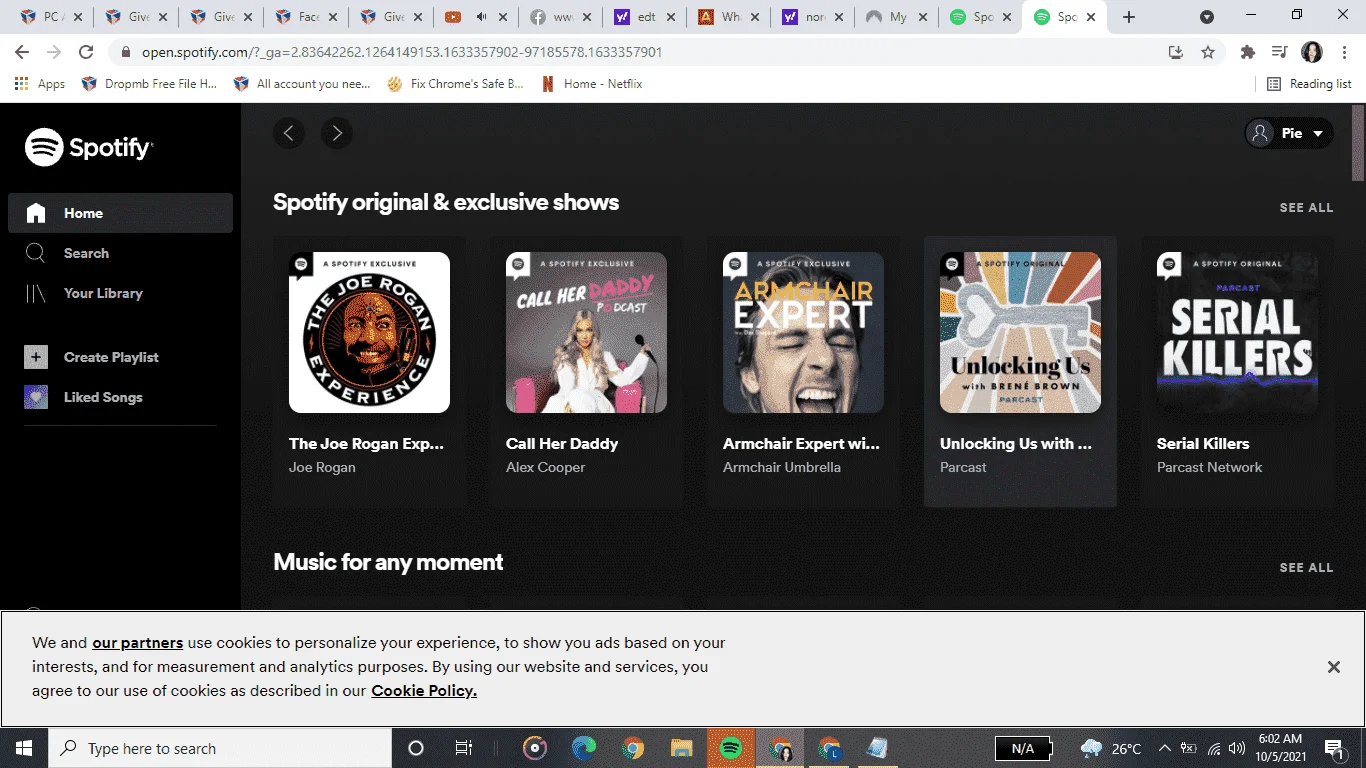Open a new Chrome tab
This screenshot has width=1366, height=768.
(1129, 17)
